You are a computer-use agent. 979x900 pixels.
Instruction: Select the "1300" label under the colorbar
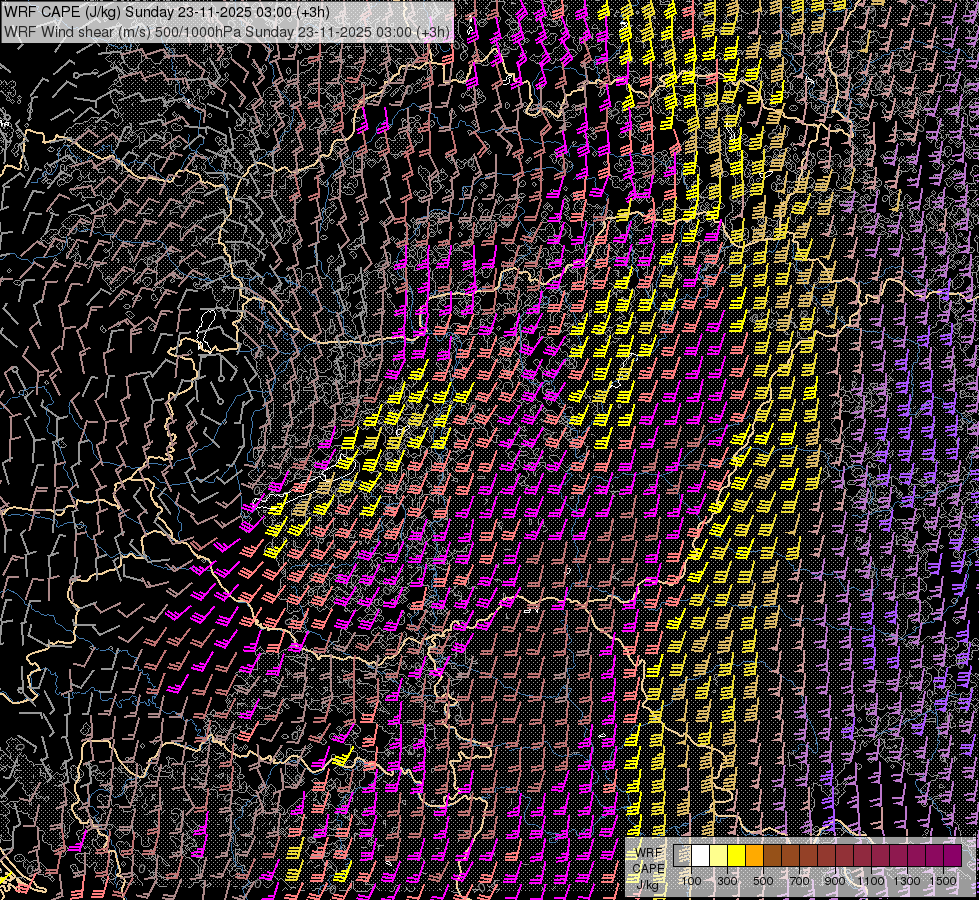pyautogui.click(x=906, y=881)
